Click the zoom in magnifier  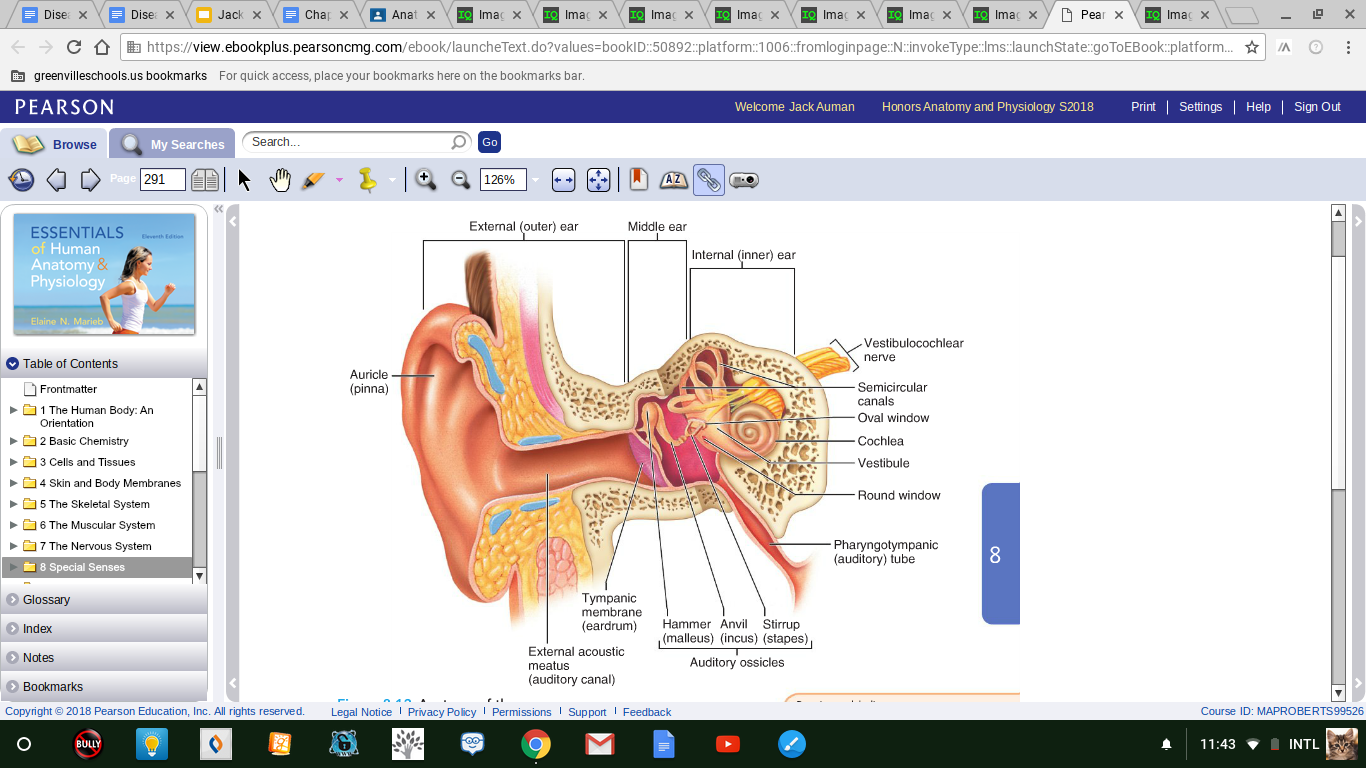pos(425,180)
